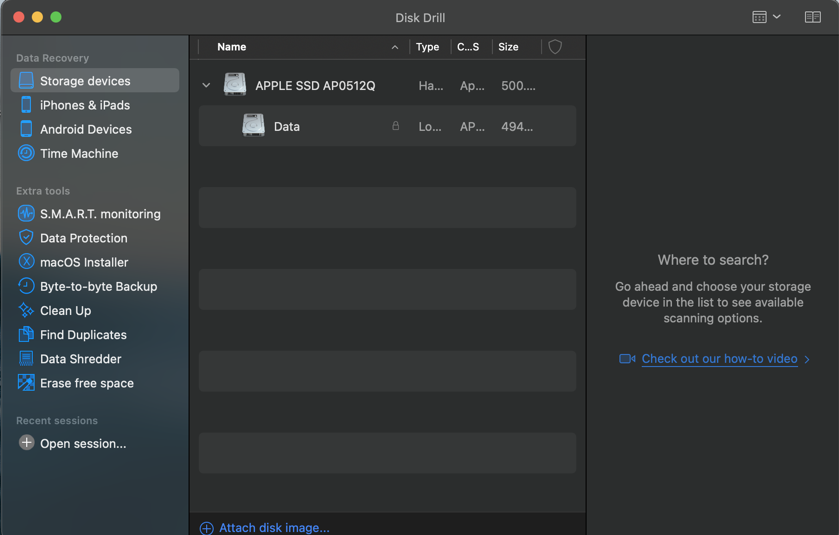Click the 494... size value
Image resolution: width=839 pixels, height=535 pixels.
coord(516,126)
